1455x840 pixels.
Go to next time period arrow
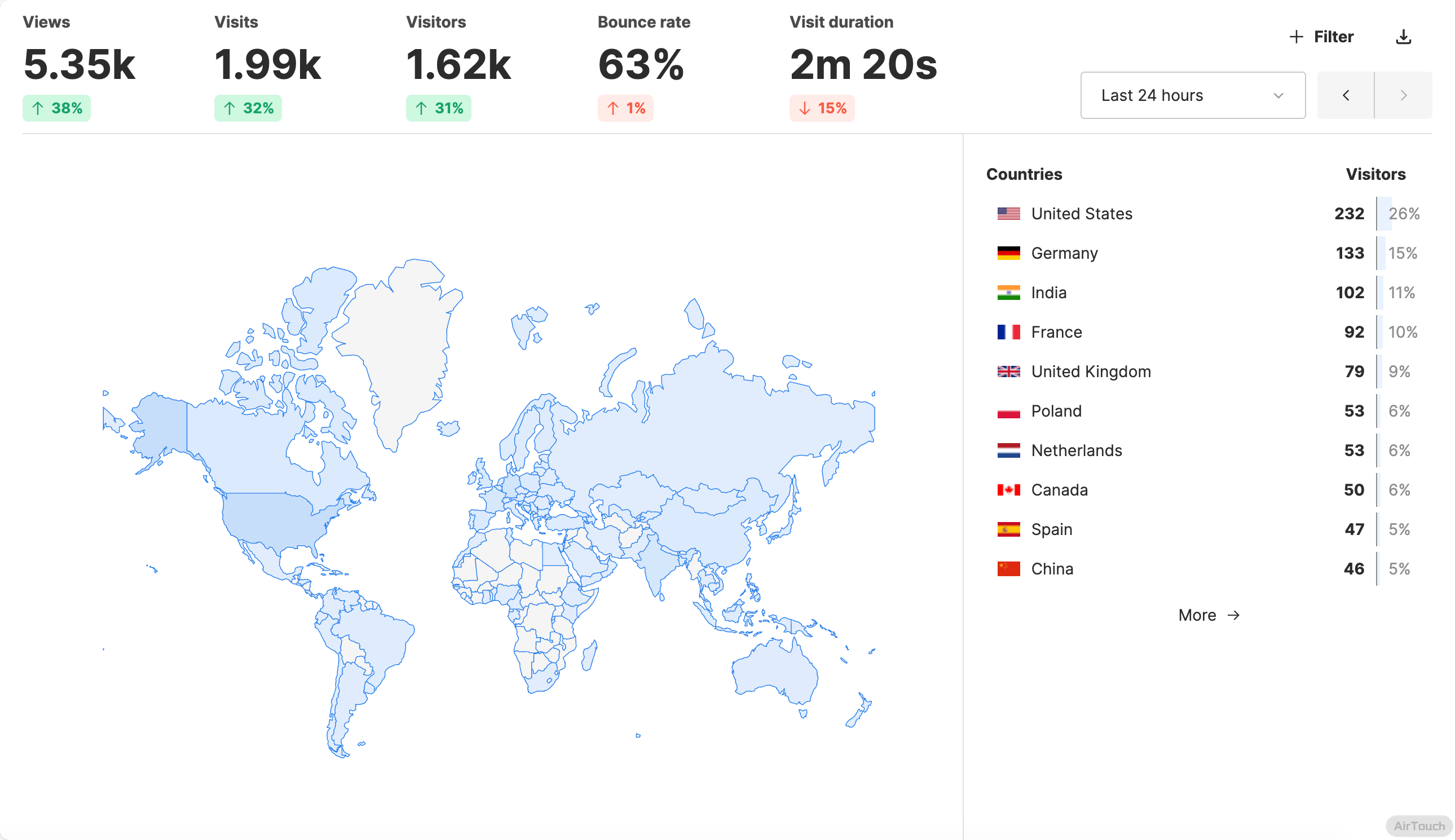point(1403,95)
